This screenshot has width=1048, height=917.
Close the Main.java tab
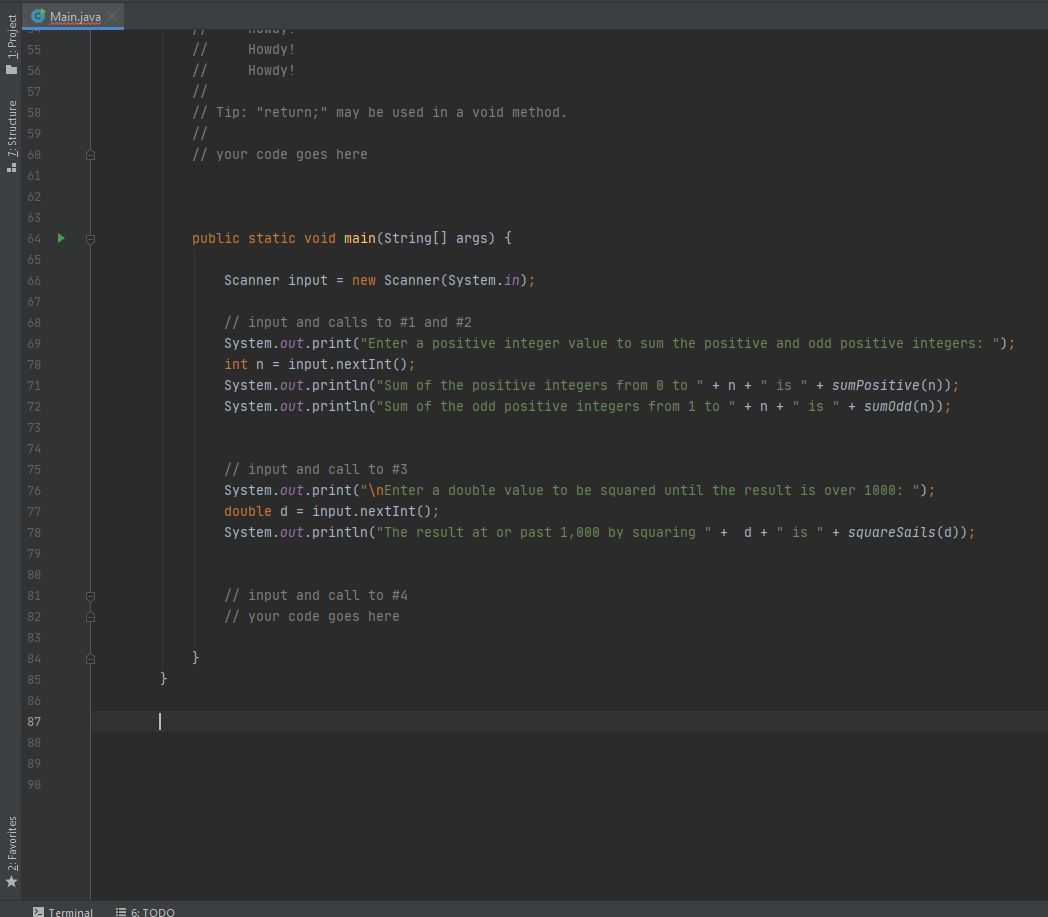[x=112, y=16]
